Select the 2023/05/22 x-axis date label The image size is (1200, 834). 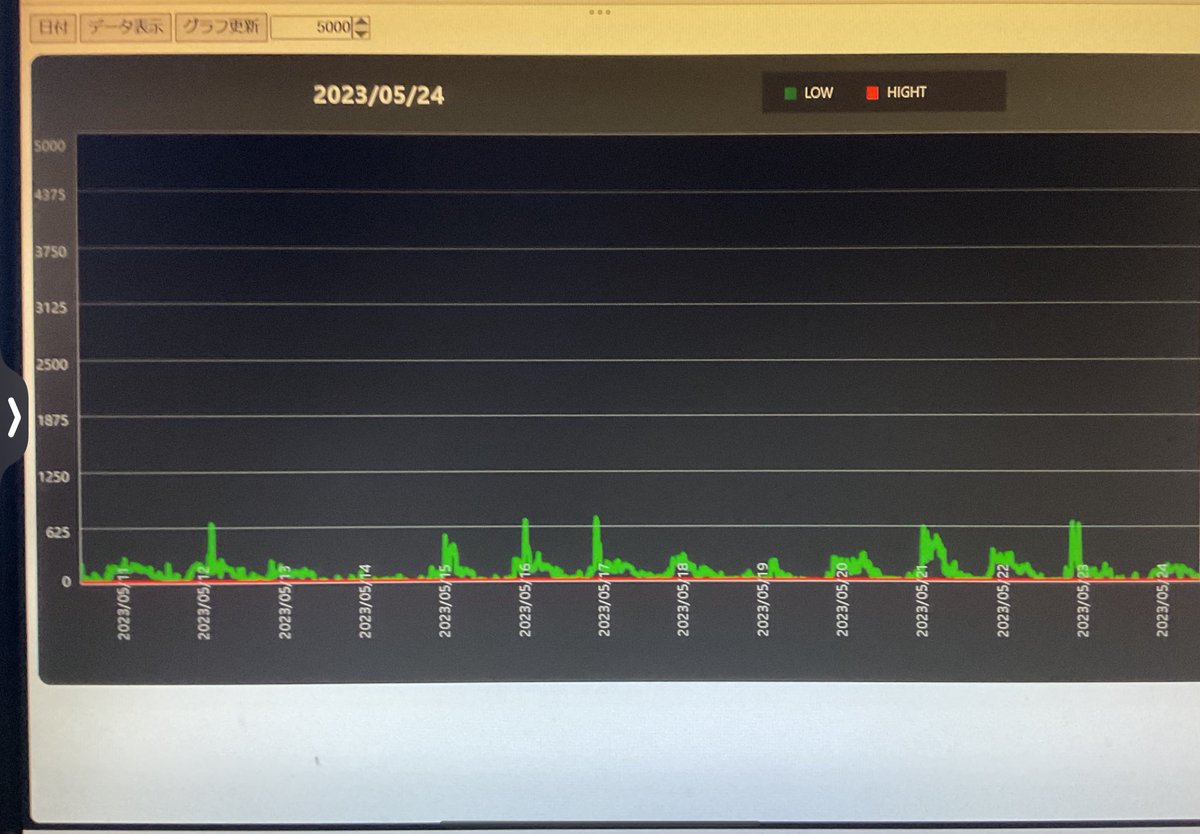coord(1003,599)
